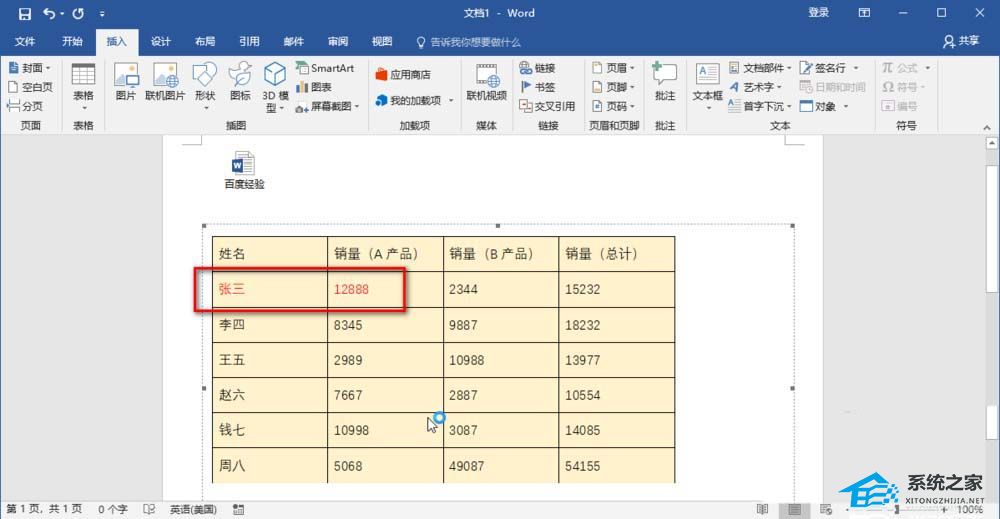Collapse the ribbon with the up arrow
Image resolution: width=1000 pixels, height=519 pixels.
coord(987,128)
